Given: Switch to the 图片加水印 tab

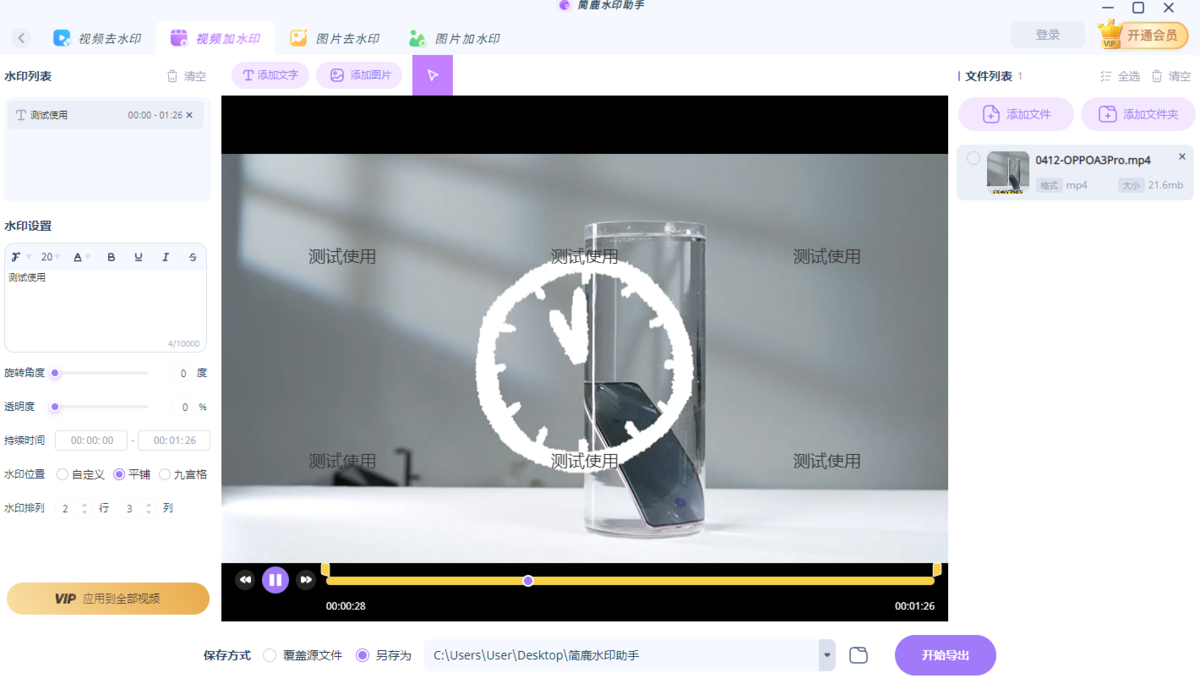Looking at the screenshot, I should [454, 39].
